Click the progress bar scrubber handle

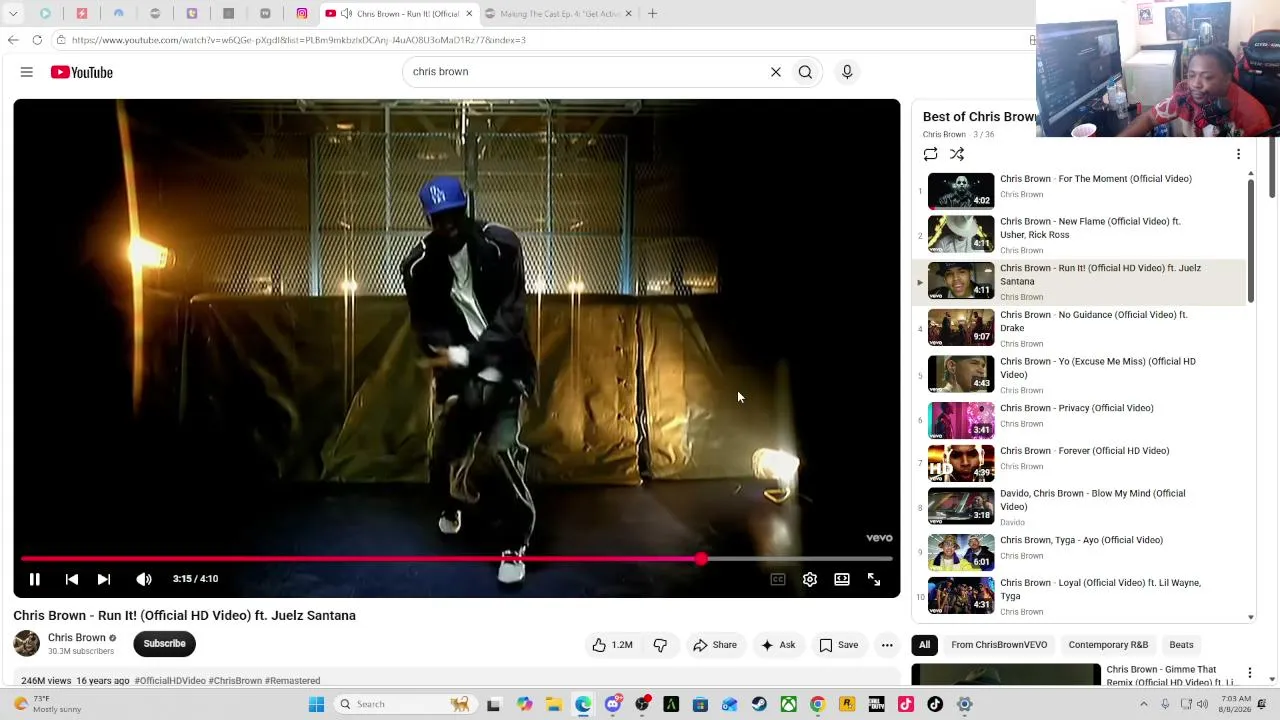tap(701, 559)
